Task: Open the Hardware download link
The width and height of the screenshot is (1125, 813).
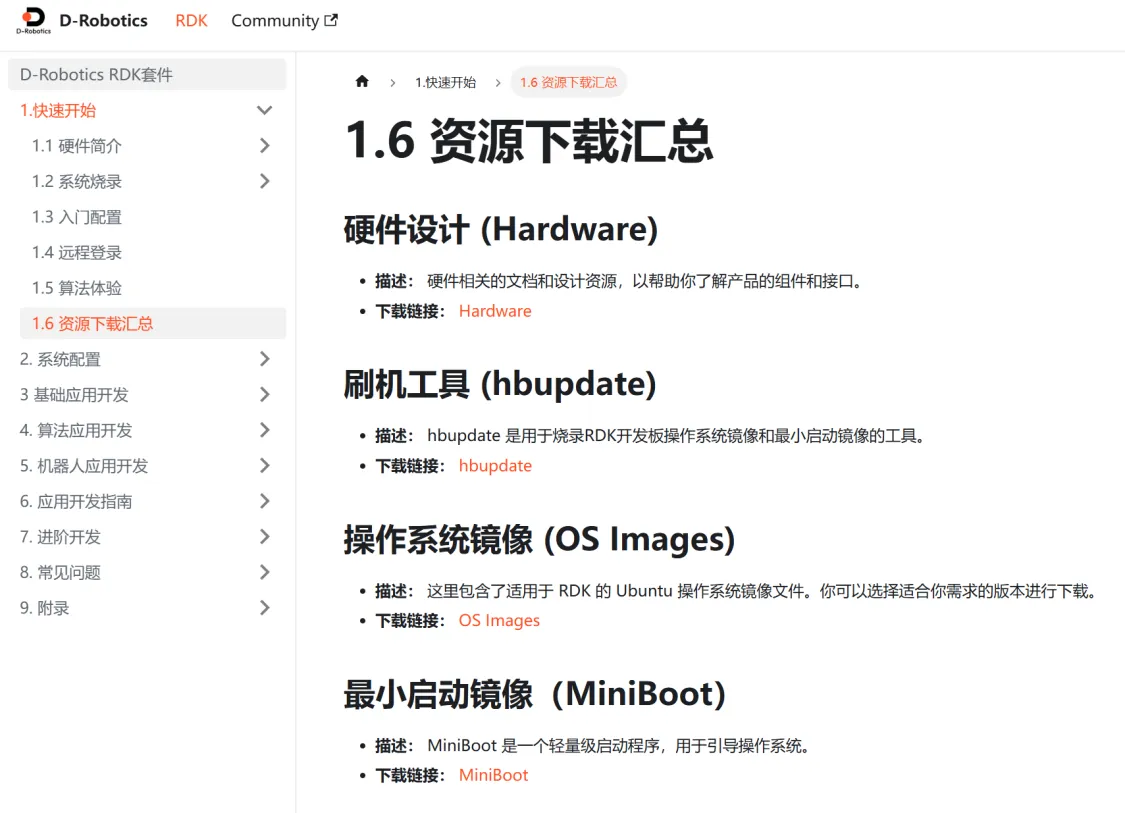Action: click(495, 311)
